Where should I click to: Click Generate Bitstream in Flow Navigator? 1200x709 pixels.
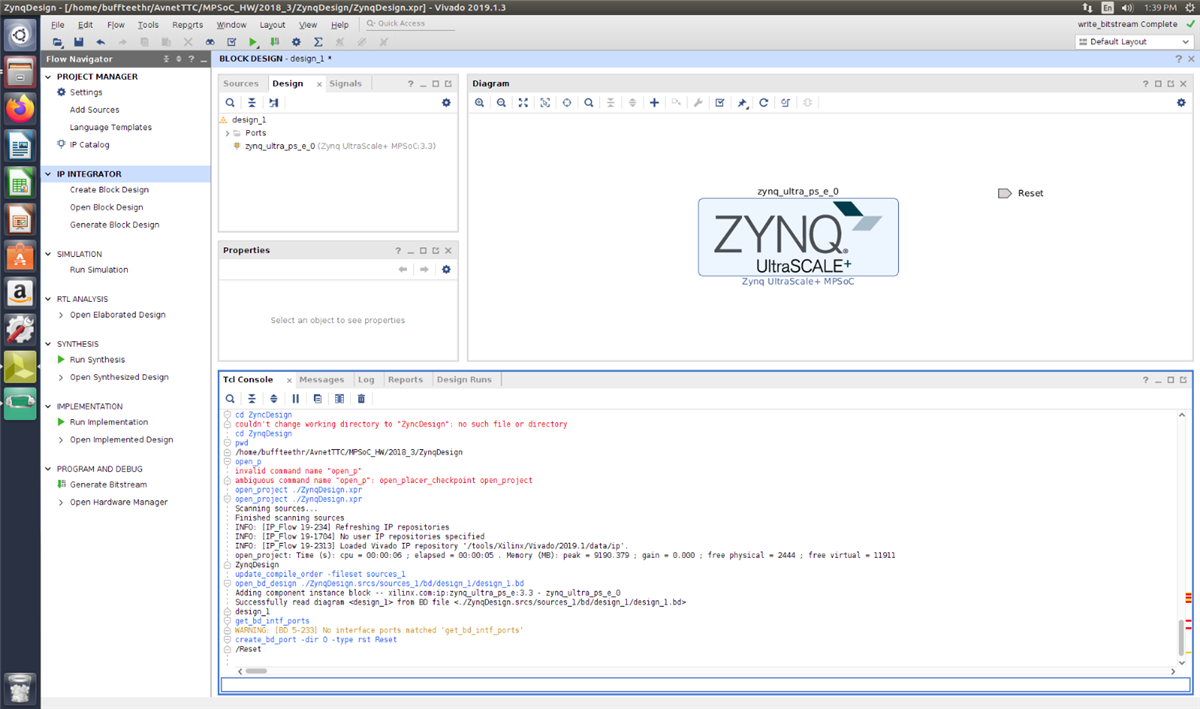[108, 485]
